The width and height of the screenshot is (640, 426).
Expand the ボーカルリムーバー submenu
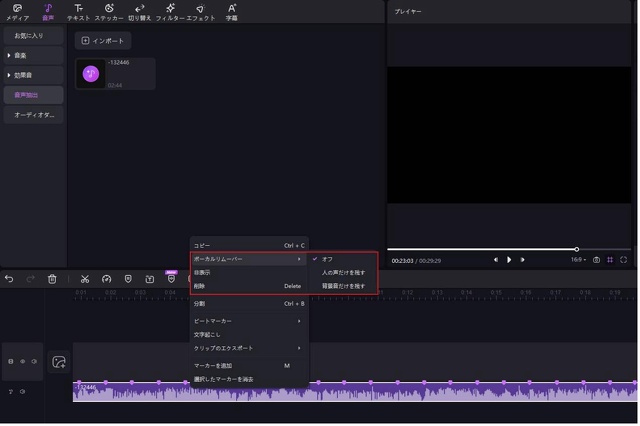[x=249, y=260]
